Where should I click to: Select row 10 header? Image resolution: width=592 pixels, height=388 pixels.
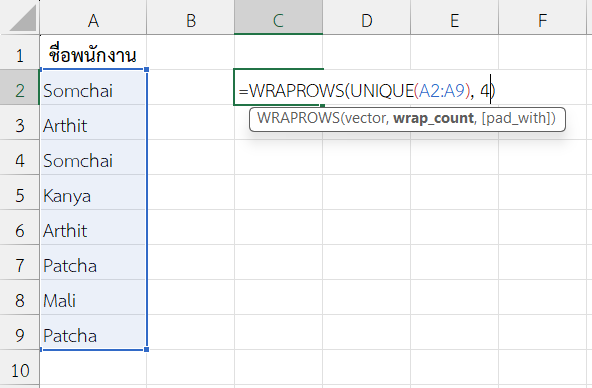20,368
